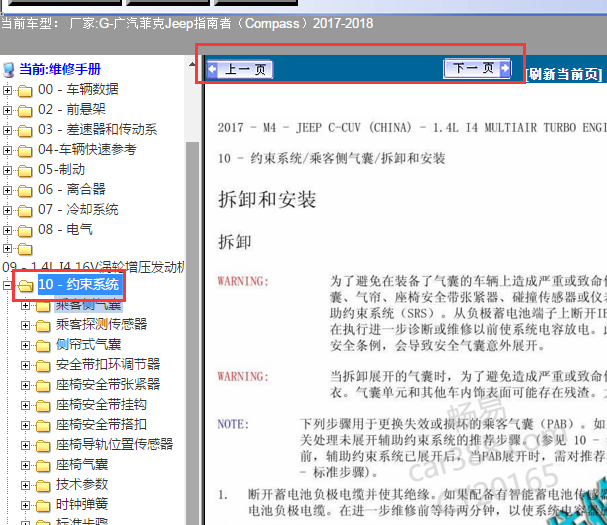Click the 当前车型 vehicle model line
This screenshot has width=607, height=525.
187,24
